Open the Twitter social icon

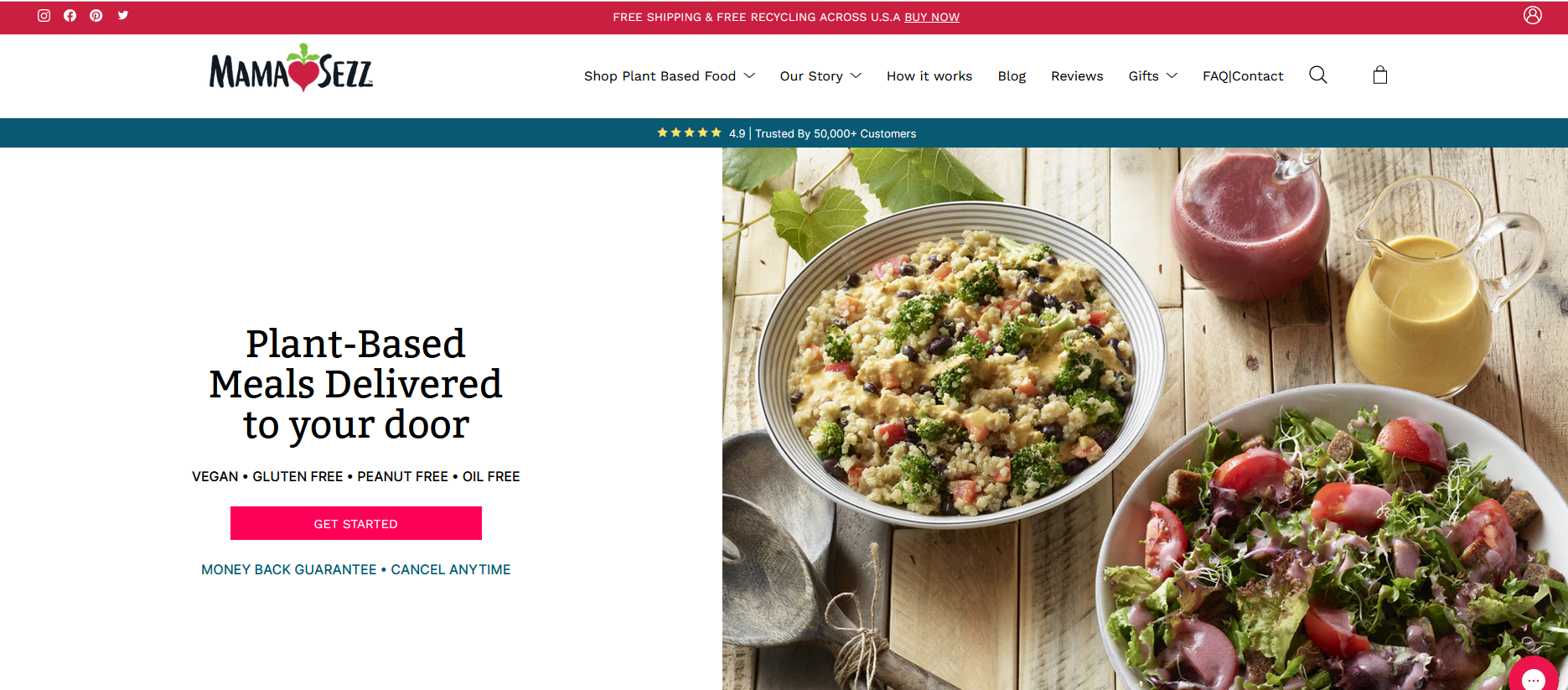tap(123, 15)
